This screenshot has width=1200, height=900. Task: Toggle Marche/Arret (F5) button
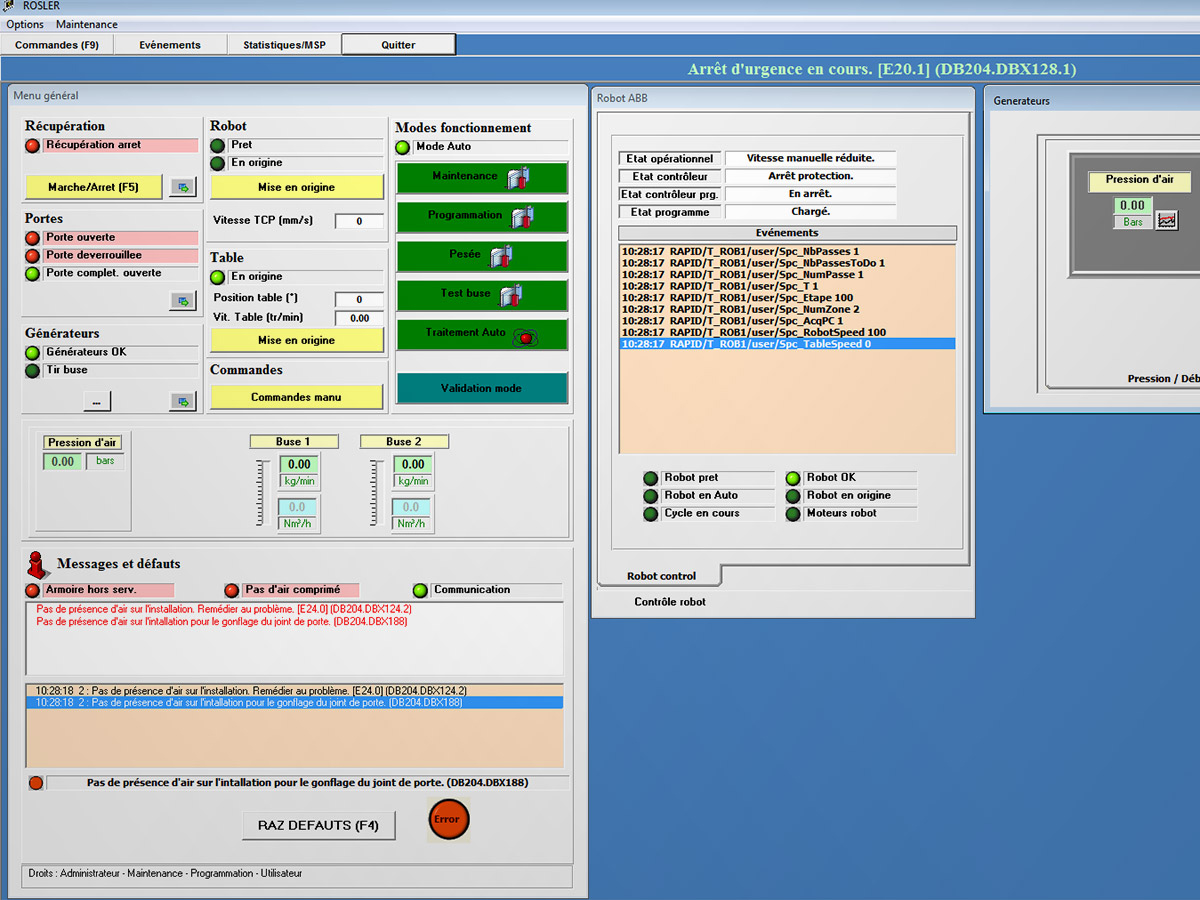[x=93, y=187]
